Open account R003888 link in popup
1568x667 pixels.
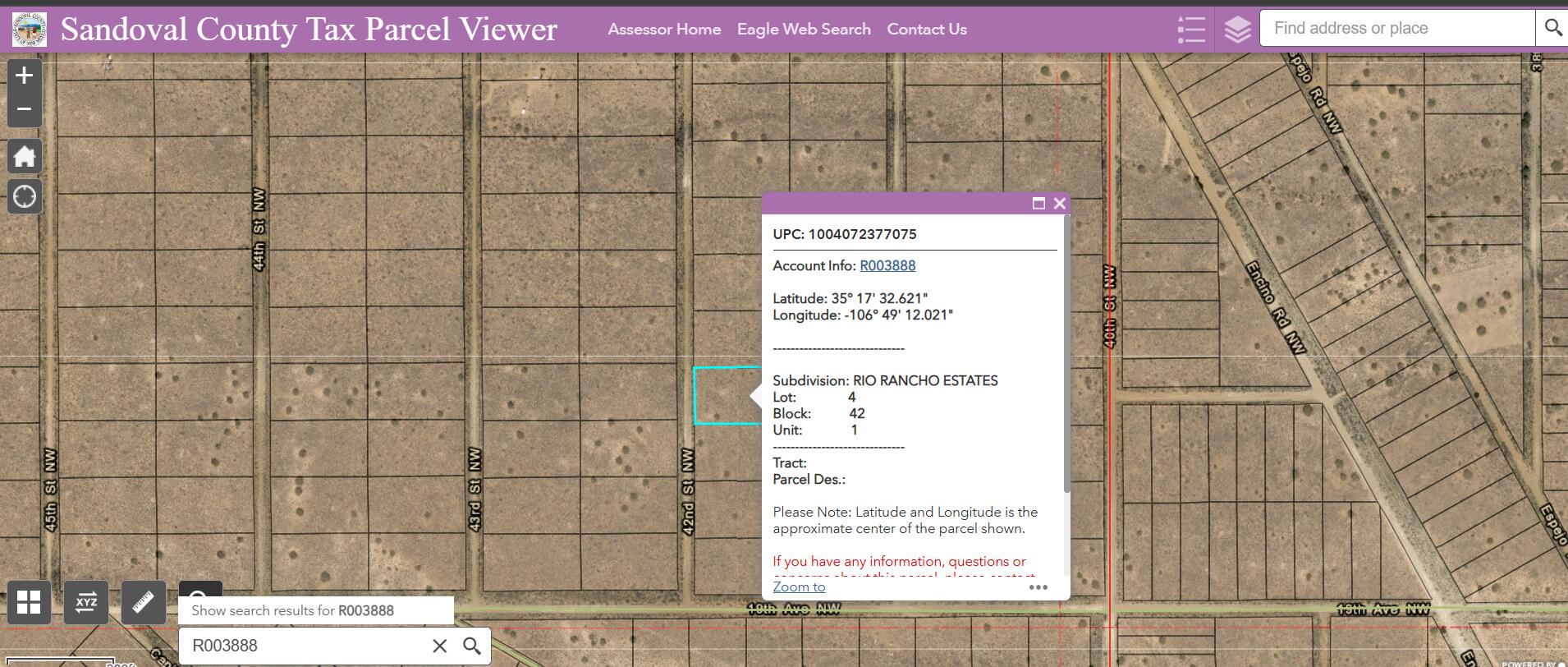887,265
